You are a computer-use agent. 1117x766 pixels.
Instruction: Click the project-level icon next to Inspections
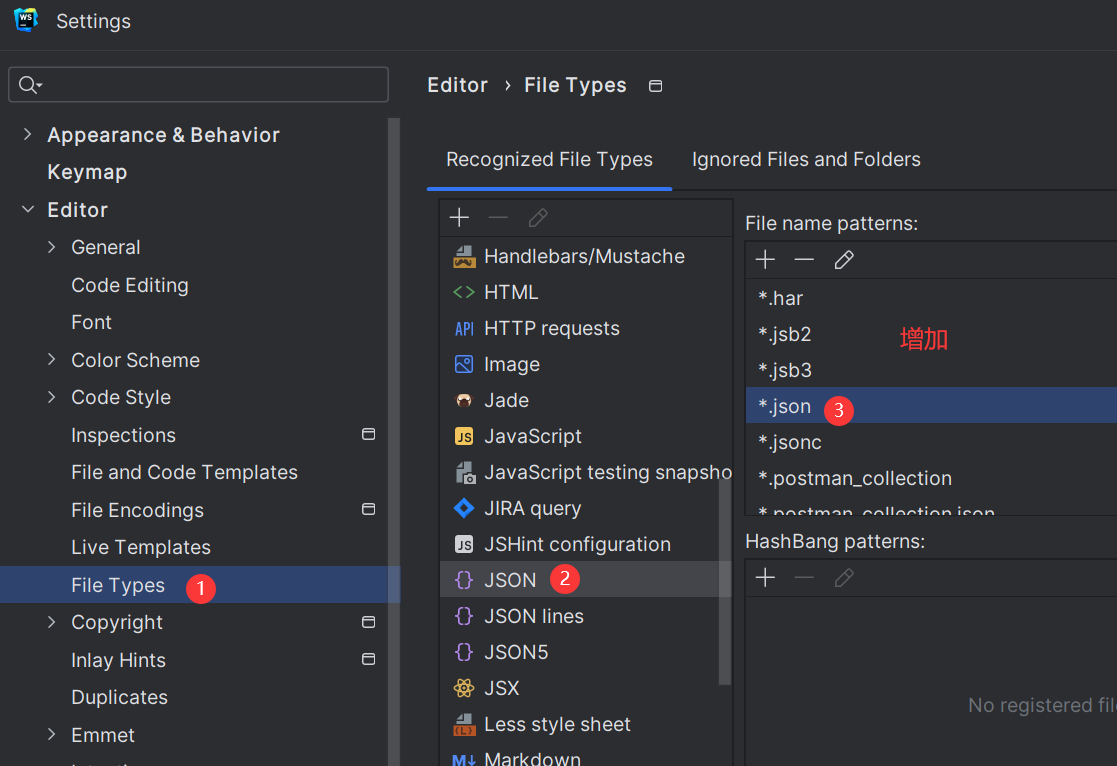[368, 435]
